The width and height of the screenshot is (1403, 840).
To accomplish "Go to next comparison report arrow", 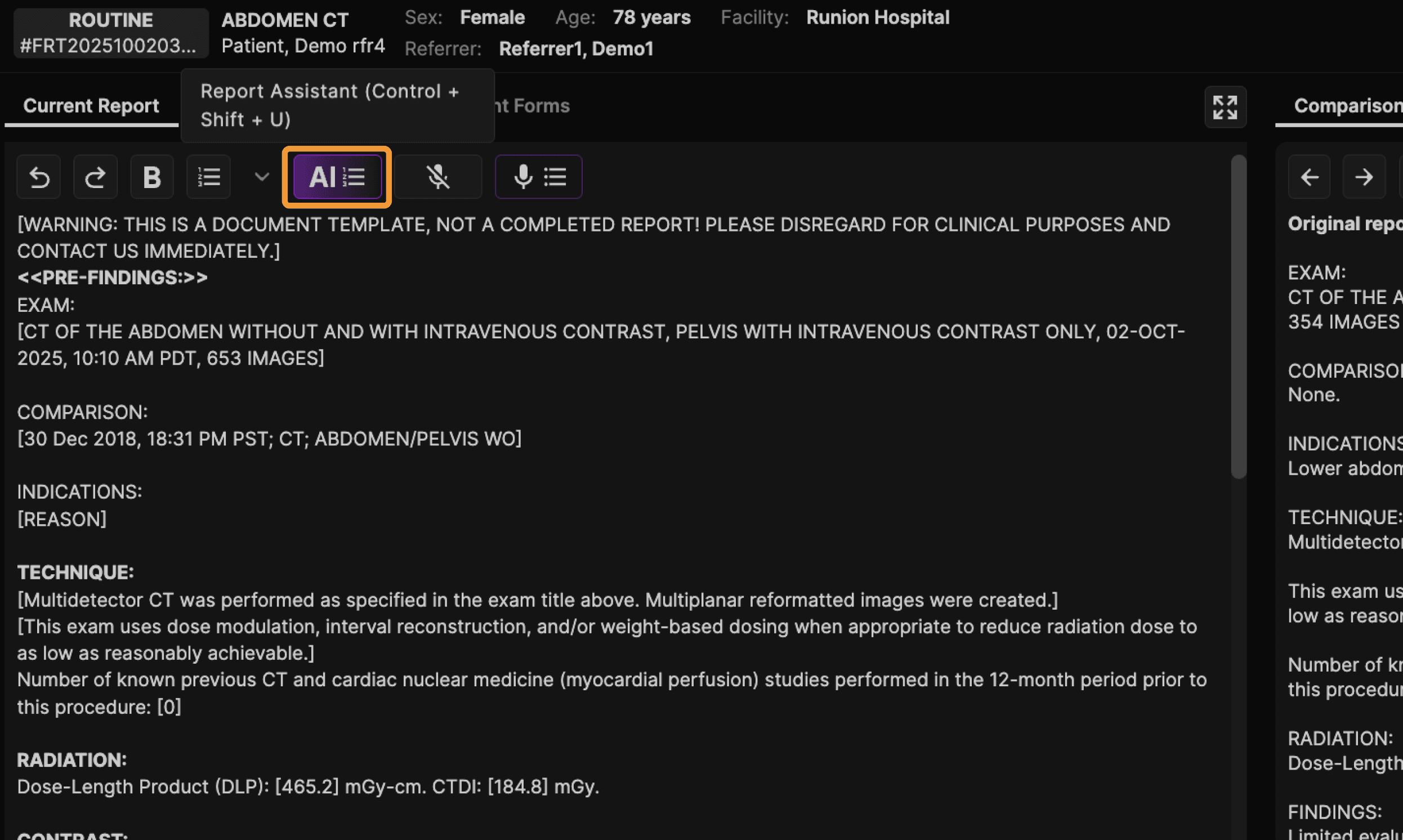I will pos(1364,177).
